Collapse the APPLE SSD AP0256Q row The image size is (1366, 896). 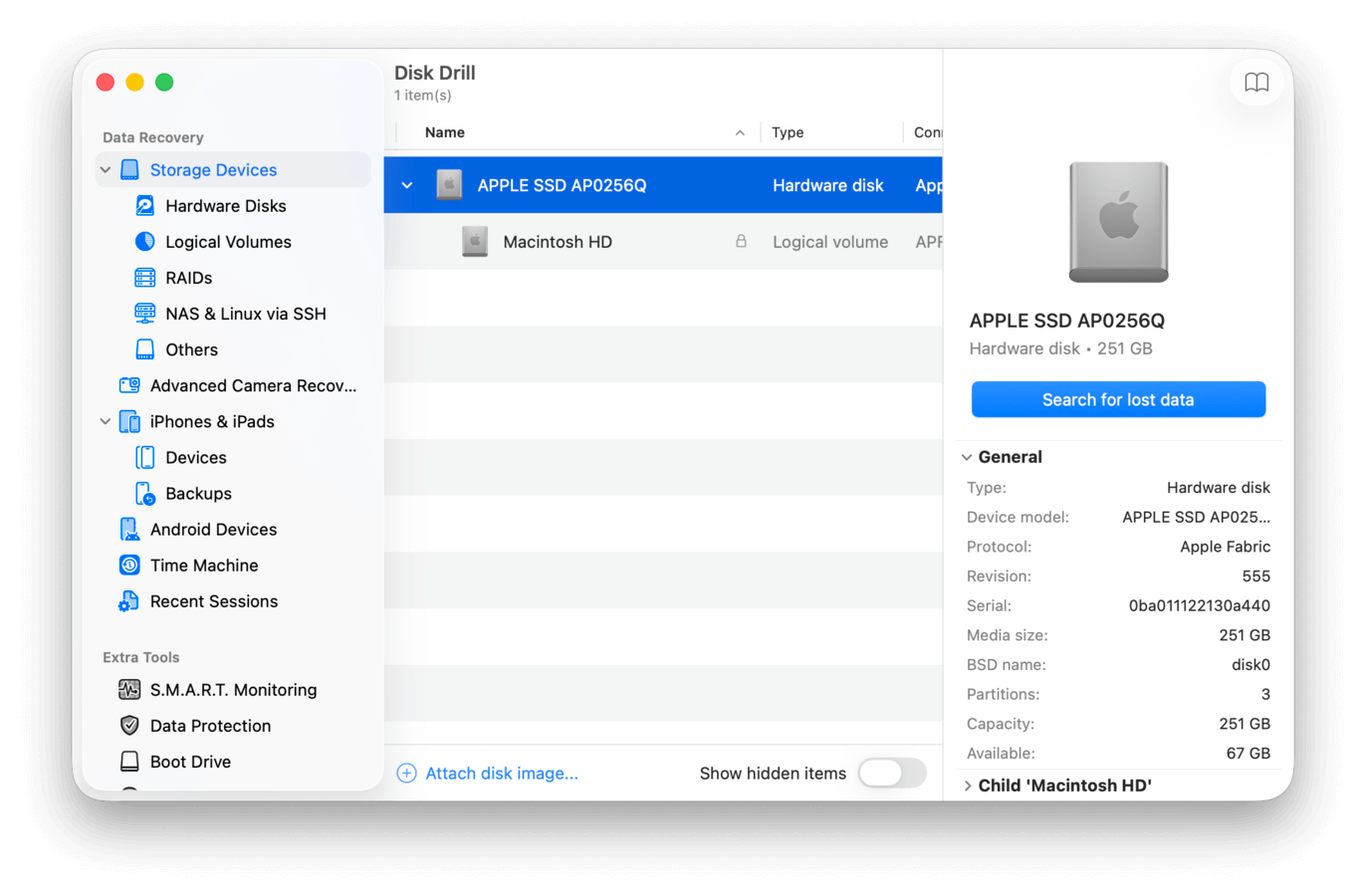(407, 185)
